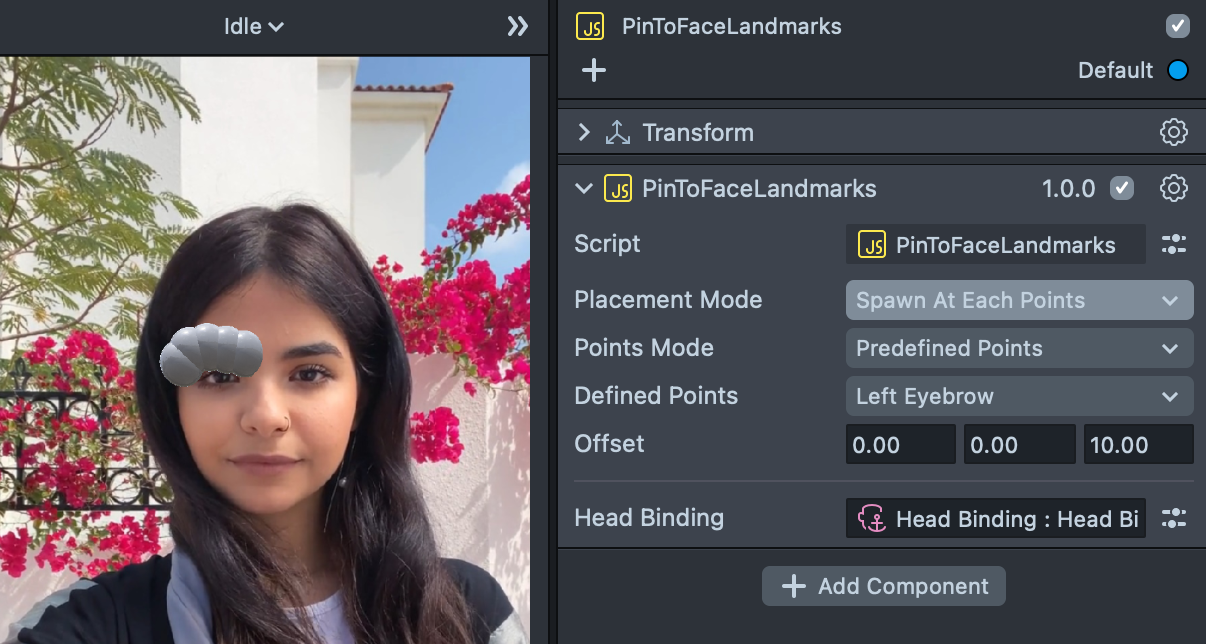Click the Script field picker icon

pyautogui.click(x=1173, y=244)
